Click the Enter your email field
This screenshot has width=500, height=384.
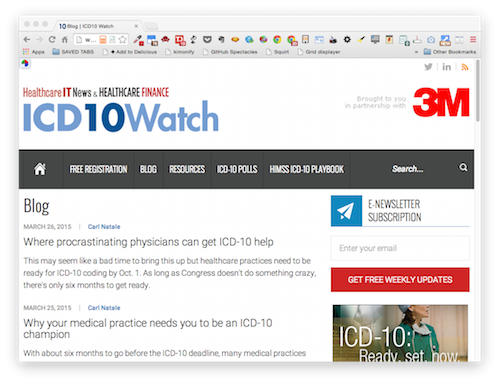tap(400, 248)
